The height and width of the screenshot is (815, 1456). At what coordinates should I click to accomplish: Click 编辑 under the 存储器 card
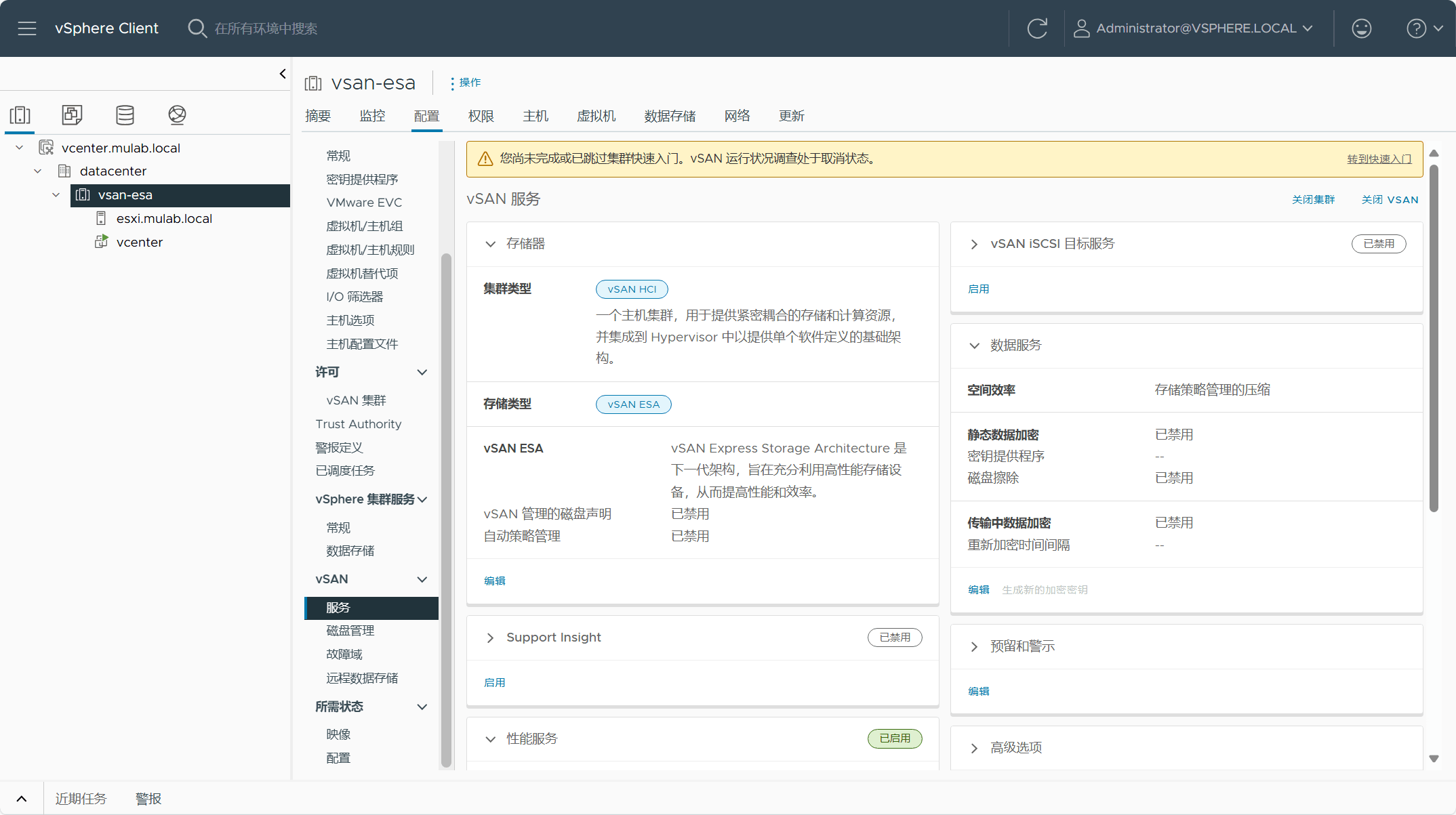tap(495, 581)
